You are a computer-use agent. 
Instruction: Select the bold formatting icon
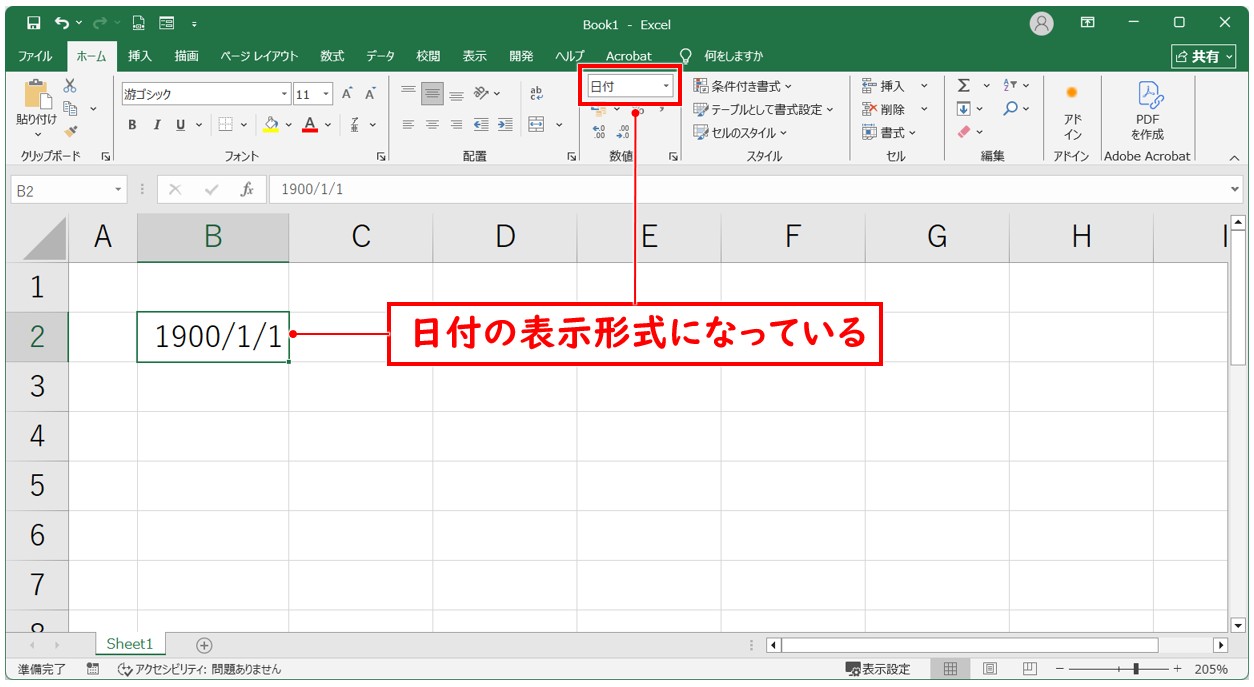(131, 125)
